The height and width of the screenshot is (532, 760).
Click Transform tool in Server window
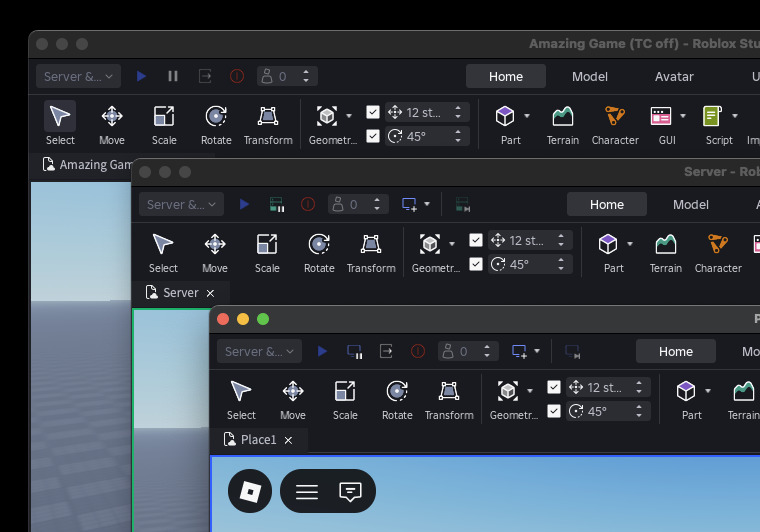pyautogui.click(x=371, y=251)
